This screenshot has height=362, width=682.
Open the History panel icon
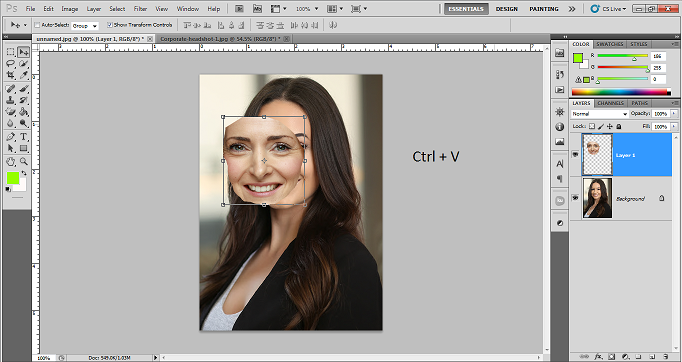pos(560,75)
